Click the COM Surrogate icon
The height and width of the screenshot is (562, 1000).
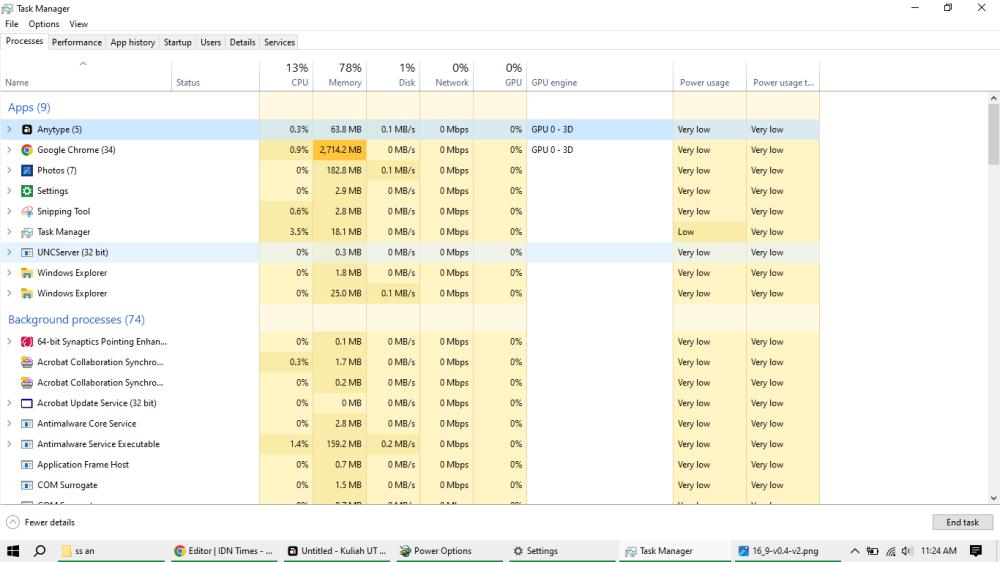point(27,485)
